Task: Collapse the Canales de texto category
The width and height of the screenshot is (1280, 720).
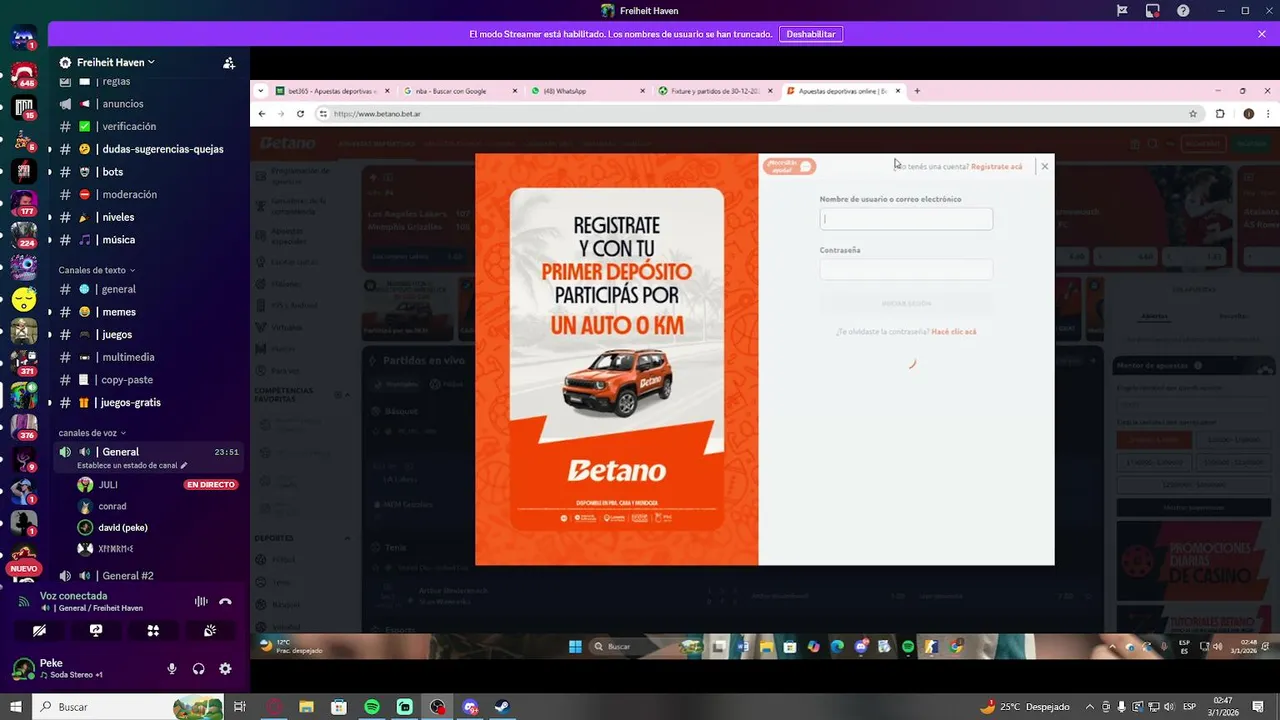Action: pos(96,270)
